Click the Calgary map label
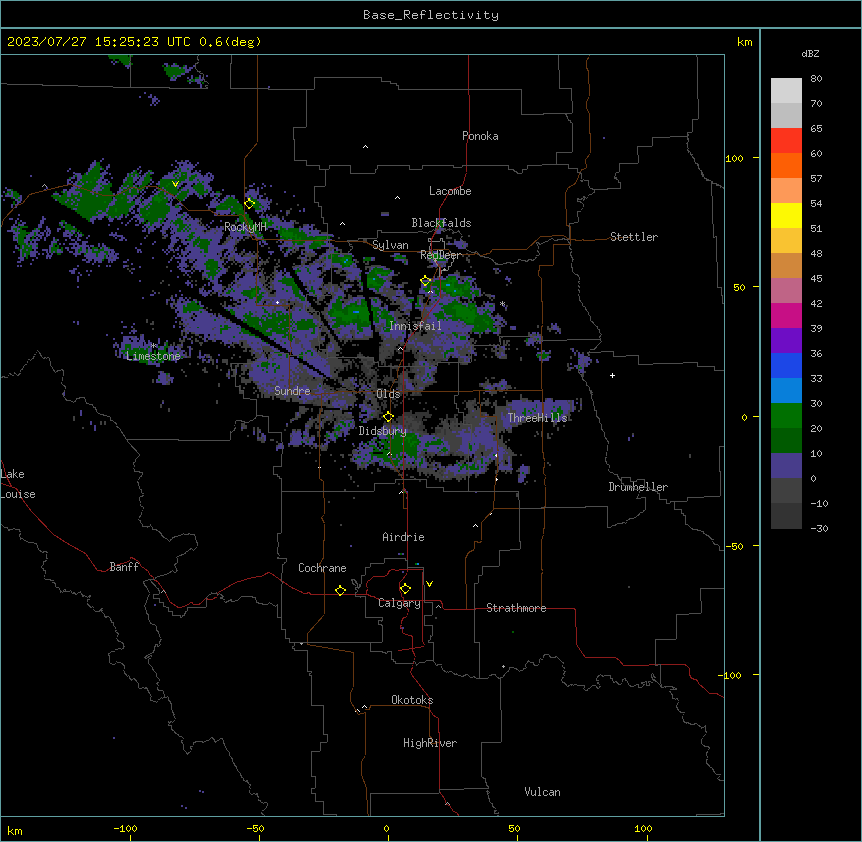Viewport: 862px width, 842px height. 399,603
